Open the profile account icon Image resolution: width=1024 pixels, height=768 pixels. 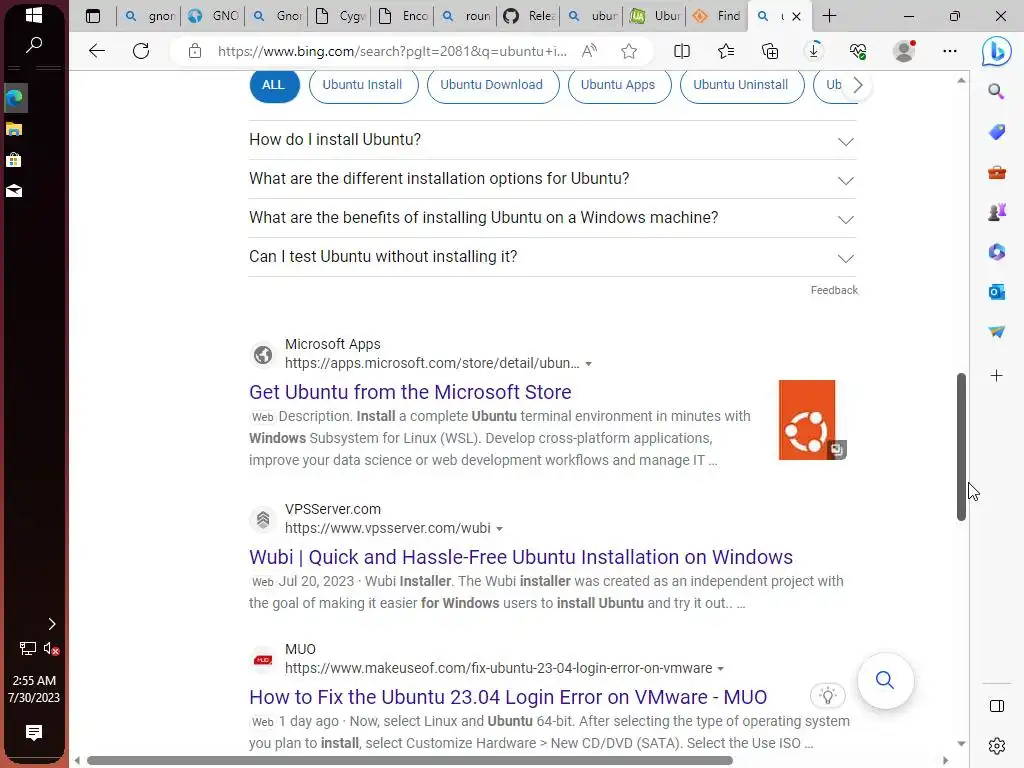[904, 51]
